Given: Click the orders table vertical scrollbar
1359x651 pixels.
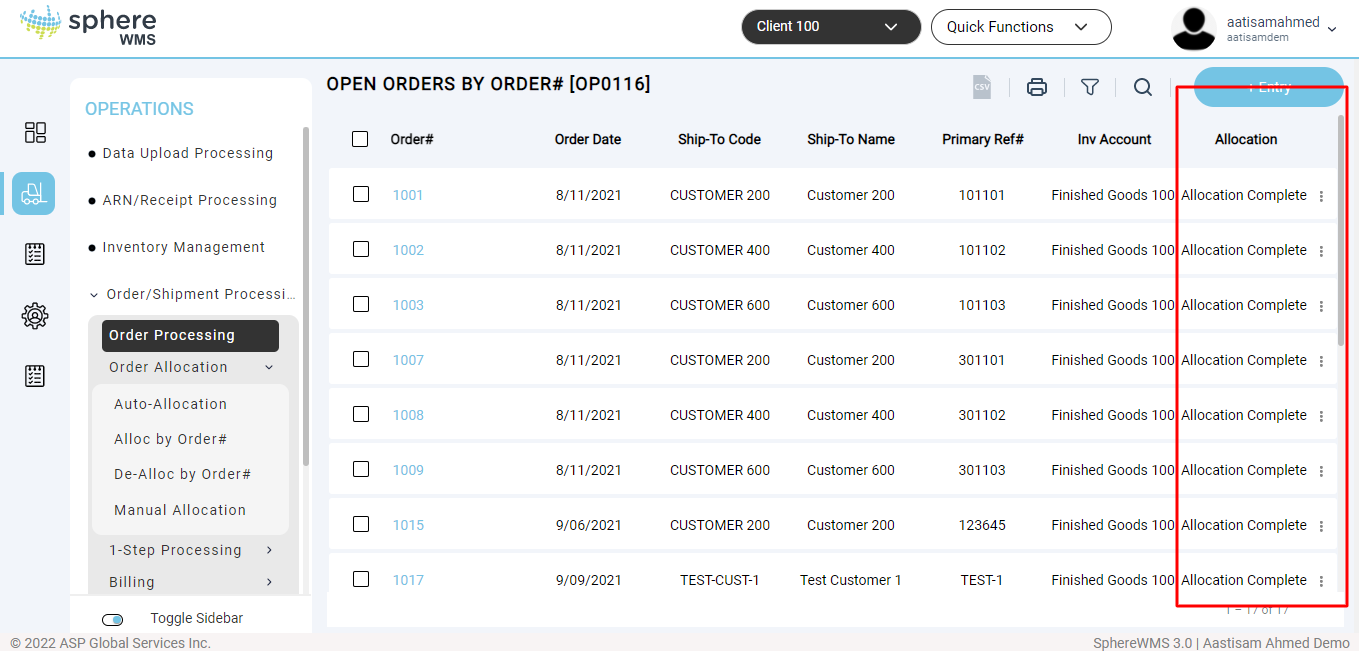Looking at the screenshot, I should point(1341,230).
